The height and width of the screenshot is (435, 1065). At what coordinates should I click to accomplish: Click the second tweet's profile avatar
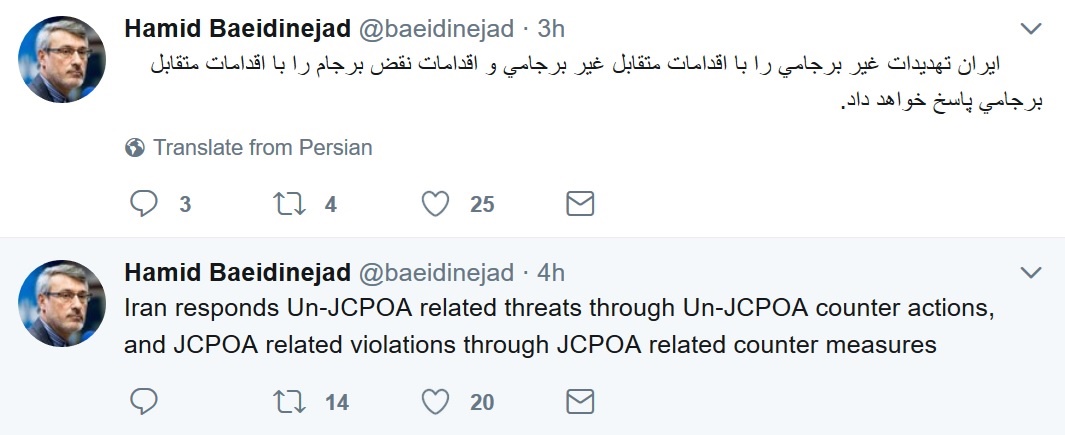(x=62, y=303)
